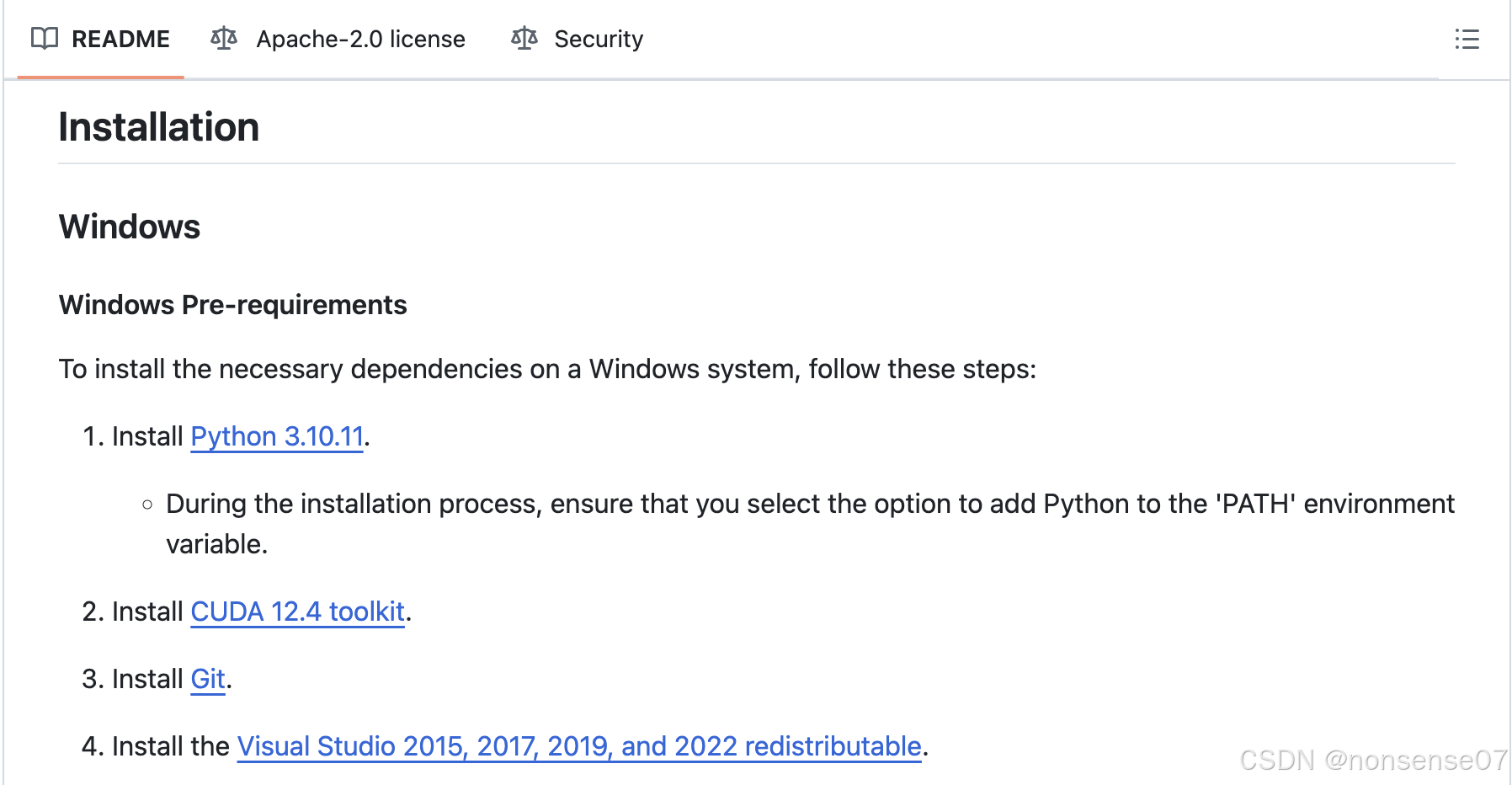Click the Git link
1512x785 pixels.
(x=208, y=679)
